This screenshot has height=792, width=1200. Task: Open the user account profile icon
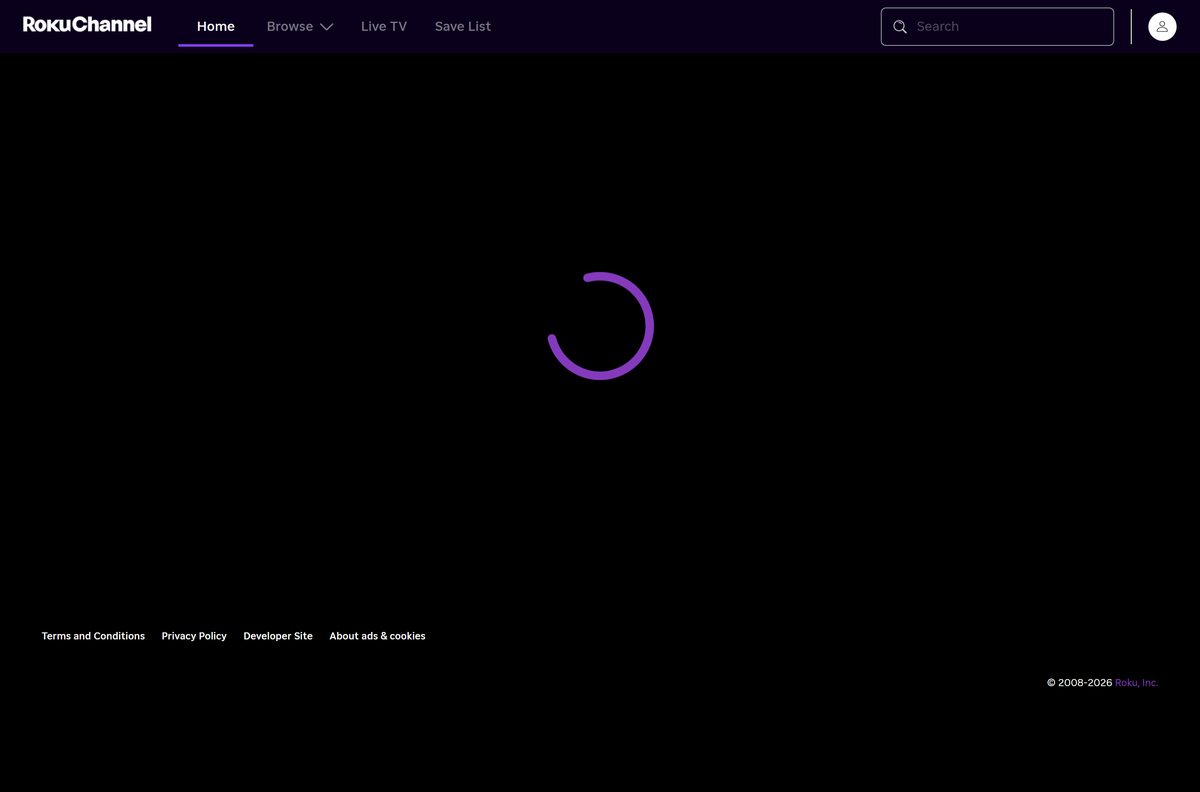point(1162,27)
